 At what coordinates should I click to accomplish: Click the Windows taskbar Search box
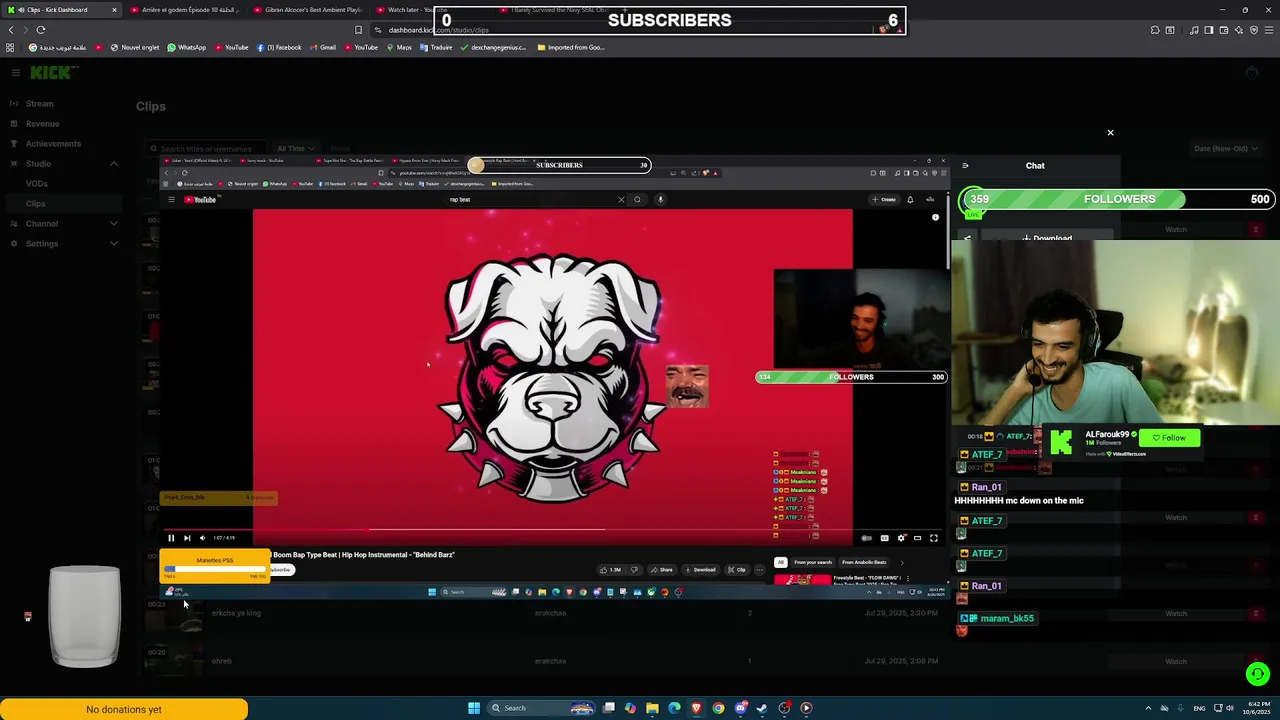[540, 708]
